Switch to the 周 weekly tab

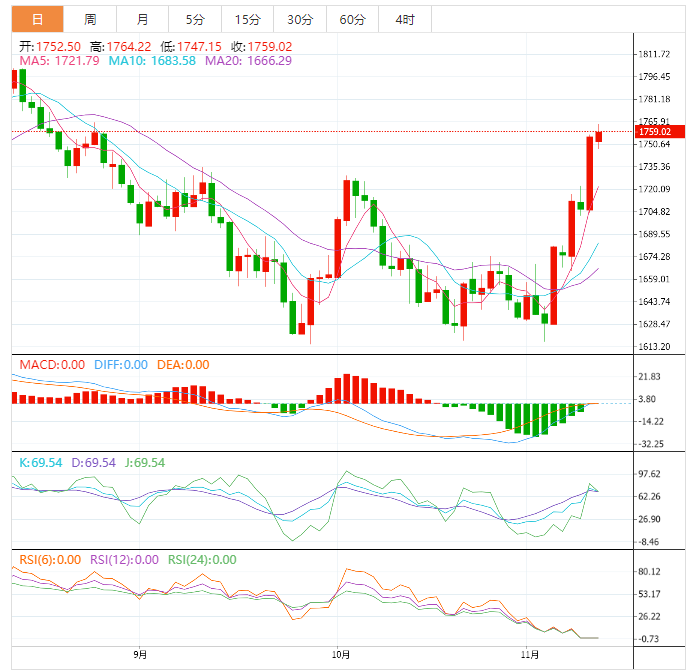tap(90, 19)
